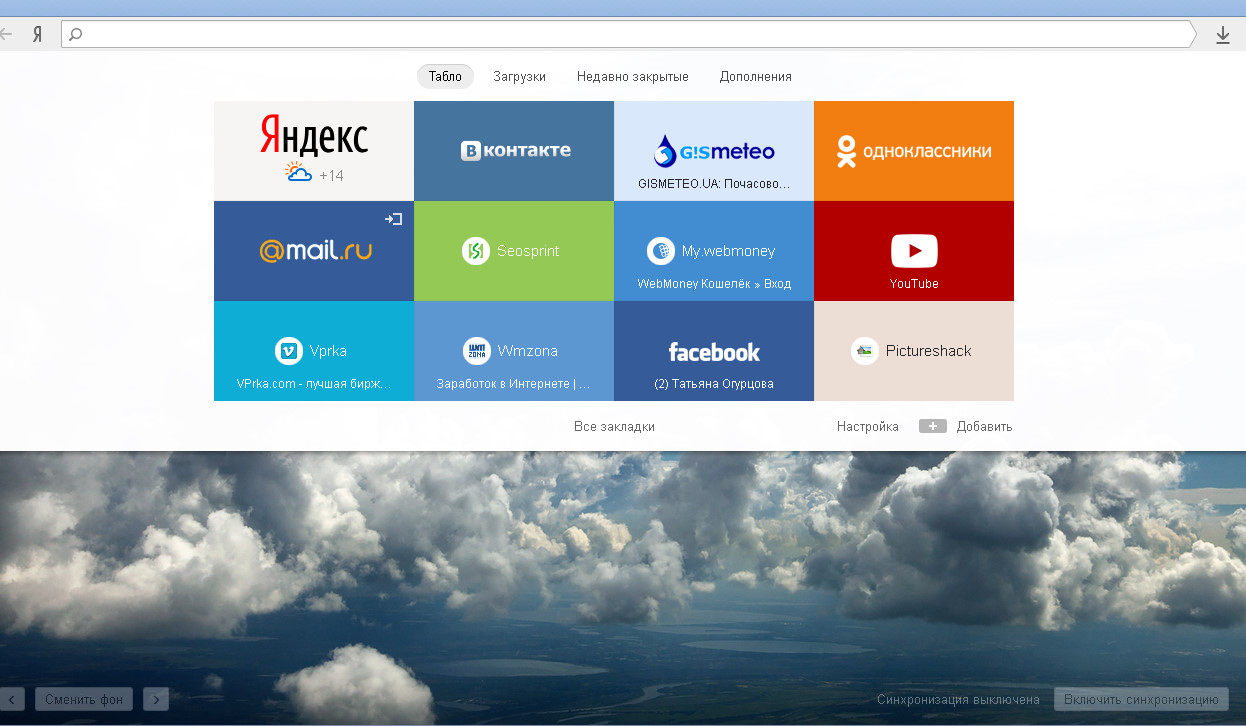Open the facebook tile

pyautogui.click(x=714, y=351)
